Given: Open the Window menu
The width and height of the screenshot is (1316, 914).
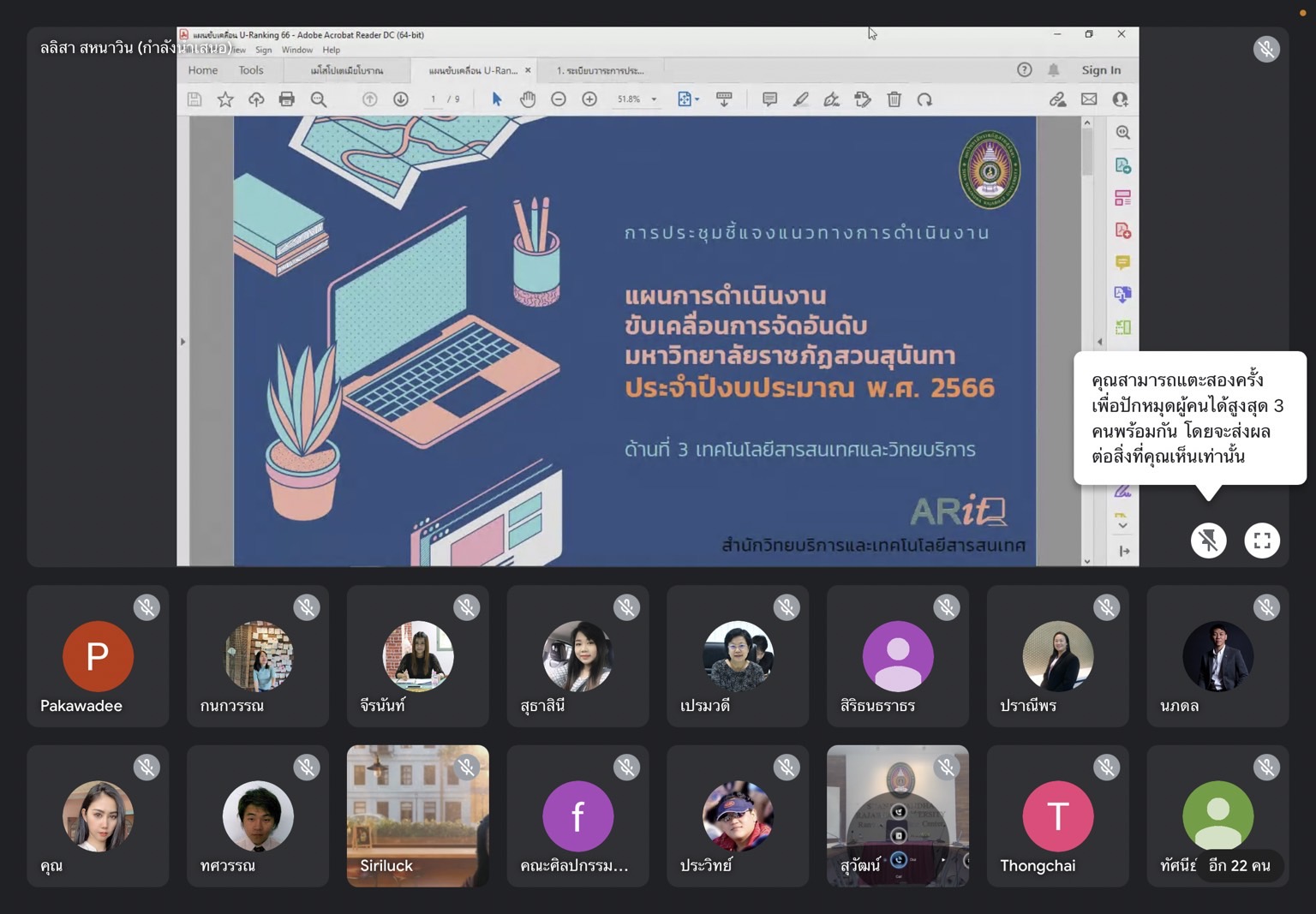Looking at the screenshot, I should click(x=297, y=51).
